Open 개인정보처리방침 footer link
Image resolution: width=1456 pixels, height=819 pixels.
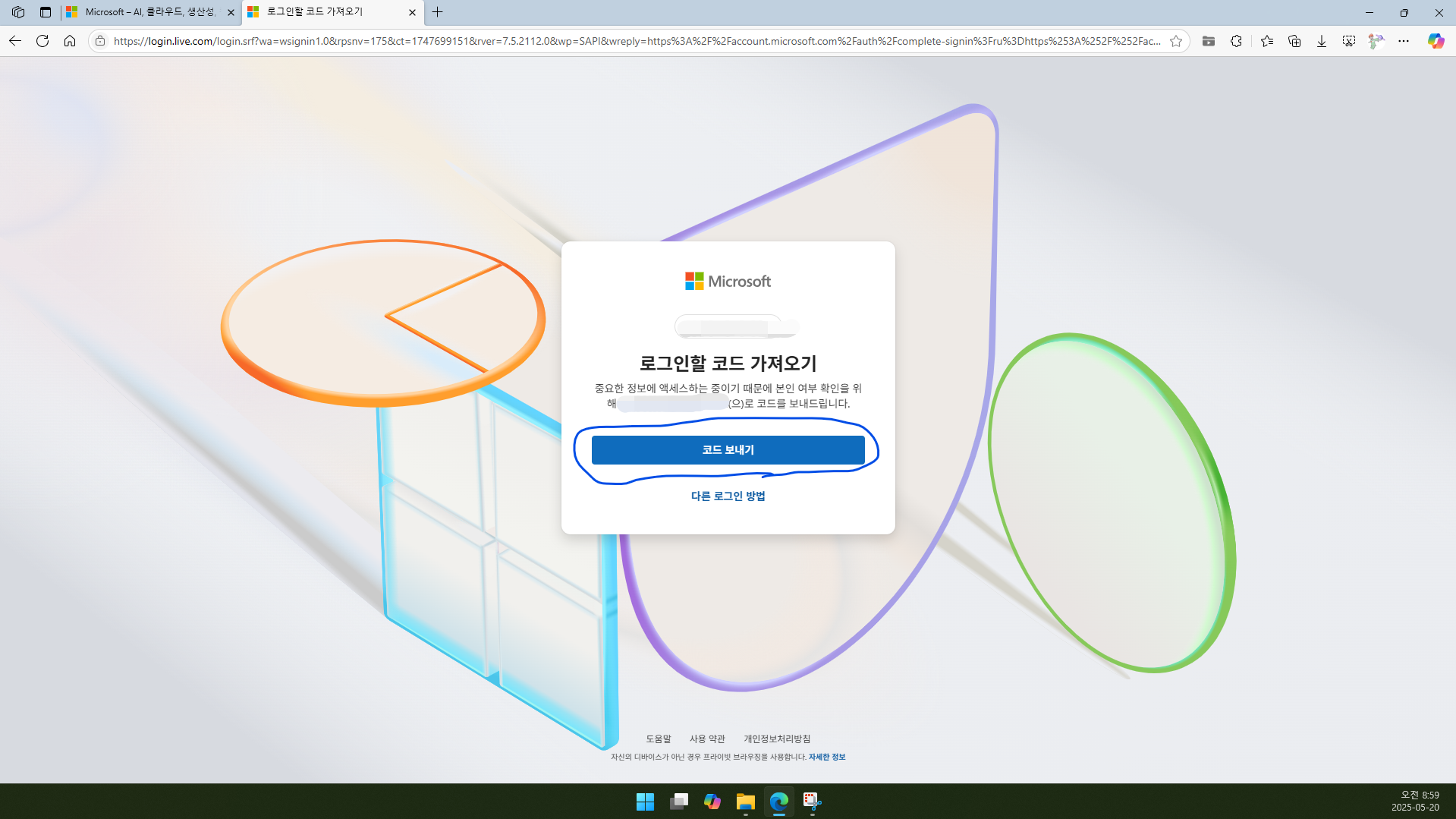click(777, 739)
